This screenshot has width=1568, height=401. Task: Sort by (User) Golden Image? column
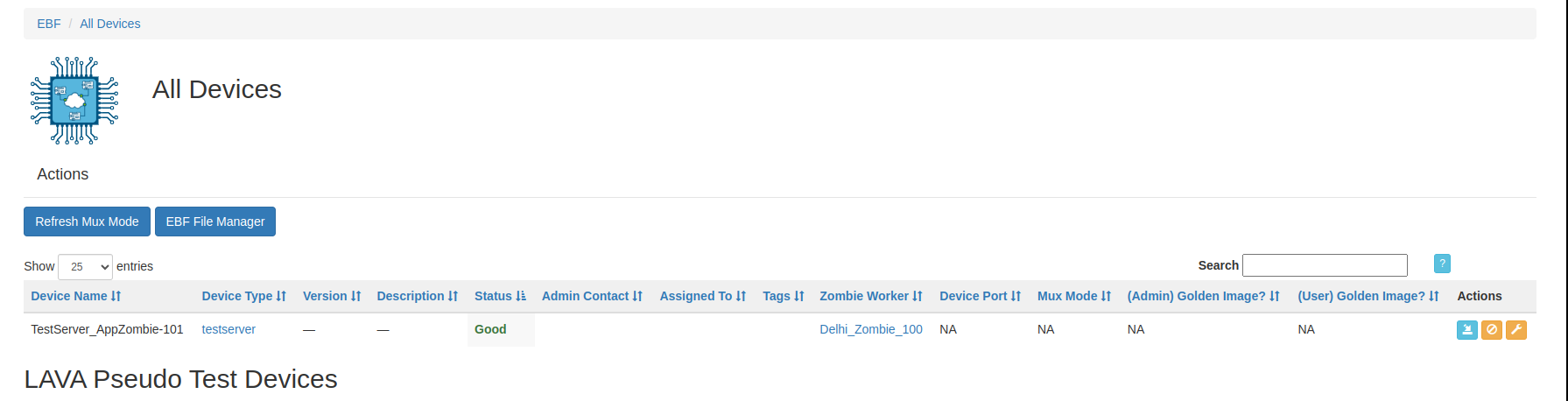click(1368, 296)
